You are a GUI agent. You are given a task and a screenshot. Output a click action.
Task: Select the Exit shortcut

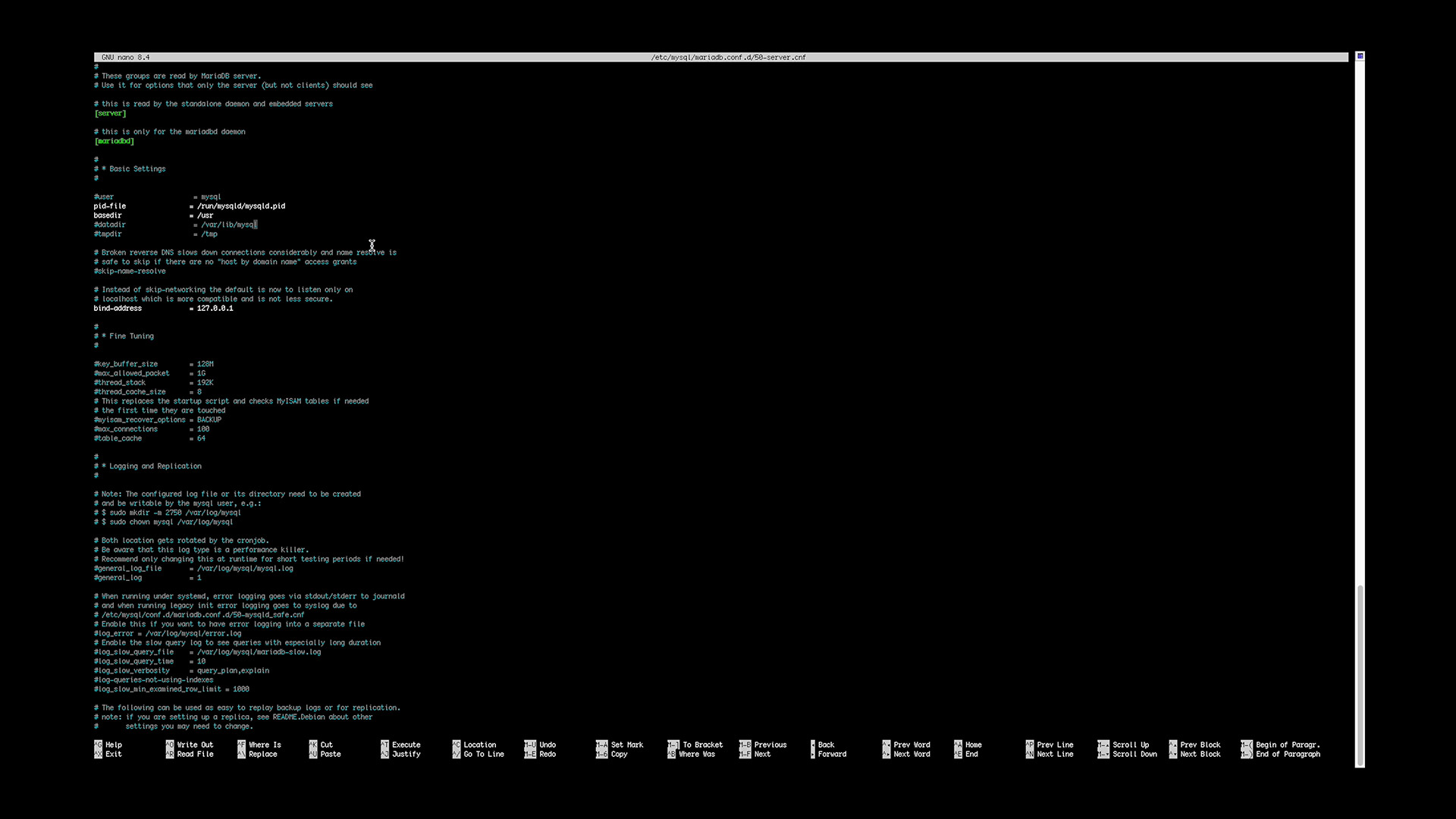[112, 754]
